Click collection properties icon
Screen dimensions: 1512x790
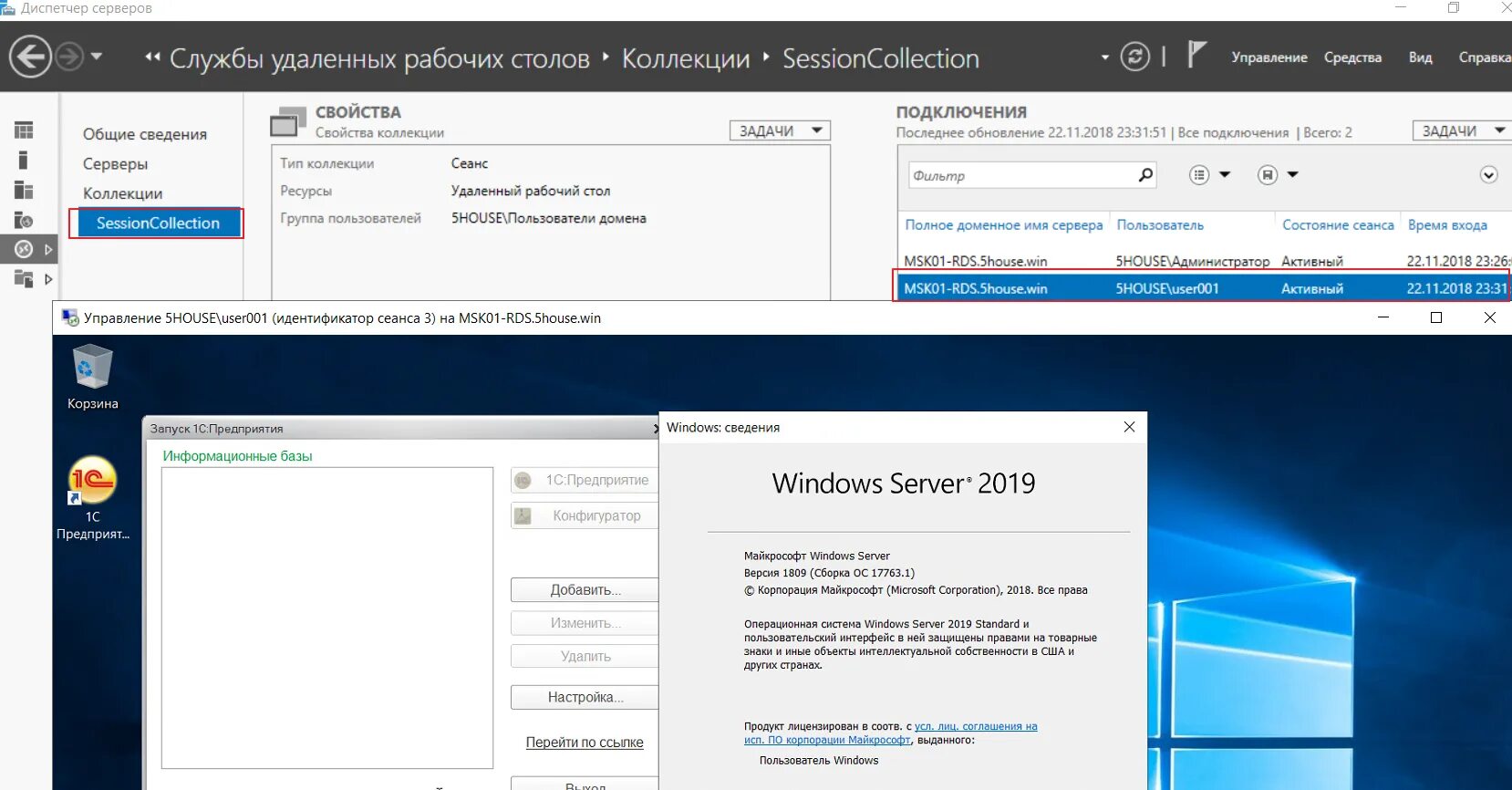[288, 123]
